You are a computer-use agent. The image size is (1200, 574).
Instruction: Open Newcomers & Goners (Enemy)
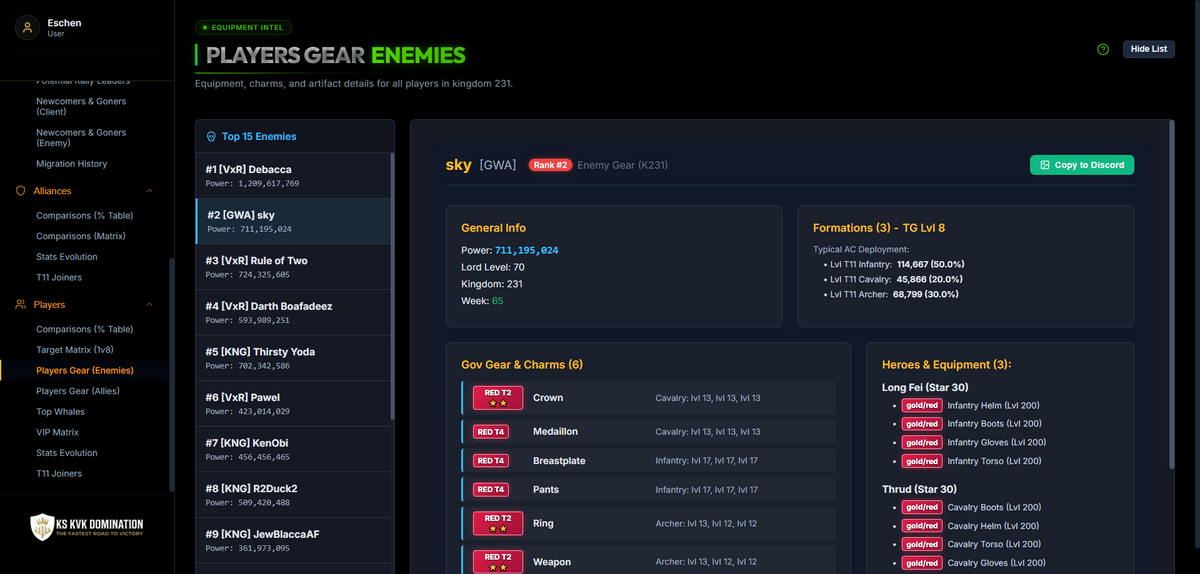pyautogui.click(x=81, y=137)
